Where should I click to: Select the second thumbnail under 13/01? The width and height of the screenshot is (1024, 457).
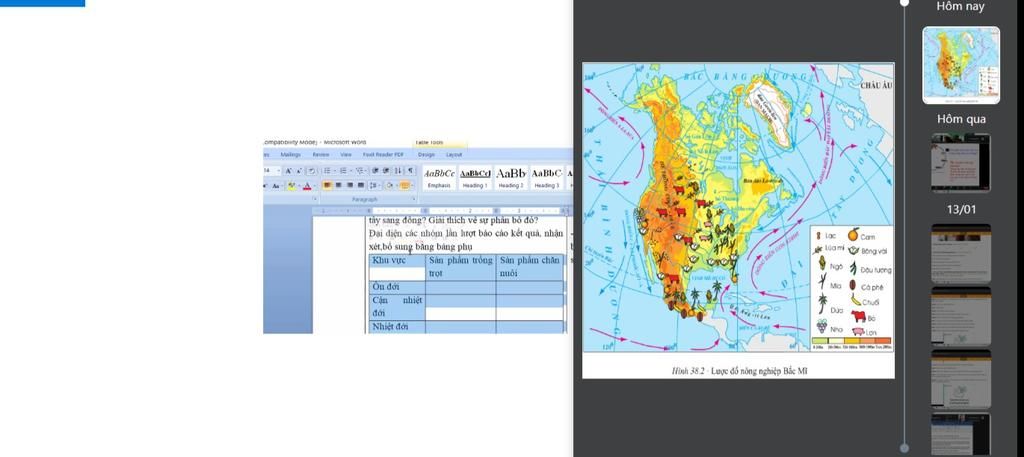click(961, 316)
